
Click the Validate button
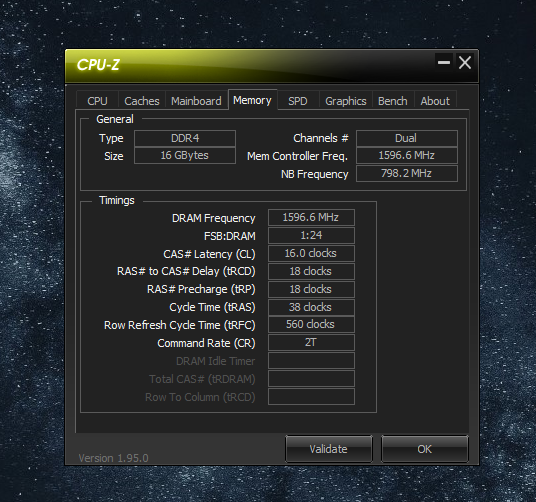click(329, 449)
